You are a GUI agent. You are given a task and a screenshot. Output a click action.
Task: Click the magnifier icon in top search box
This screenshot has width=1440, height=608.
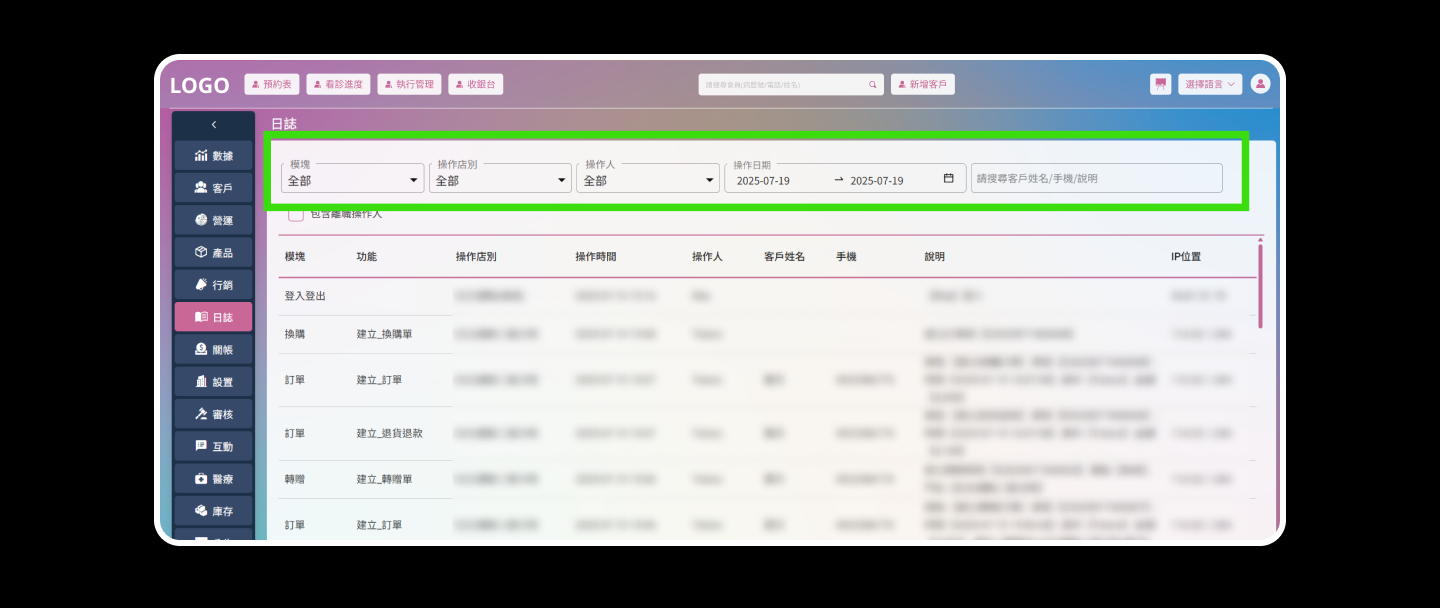(872, 85)
